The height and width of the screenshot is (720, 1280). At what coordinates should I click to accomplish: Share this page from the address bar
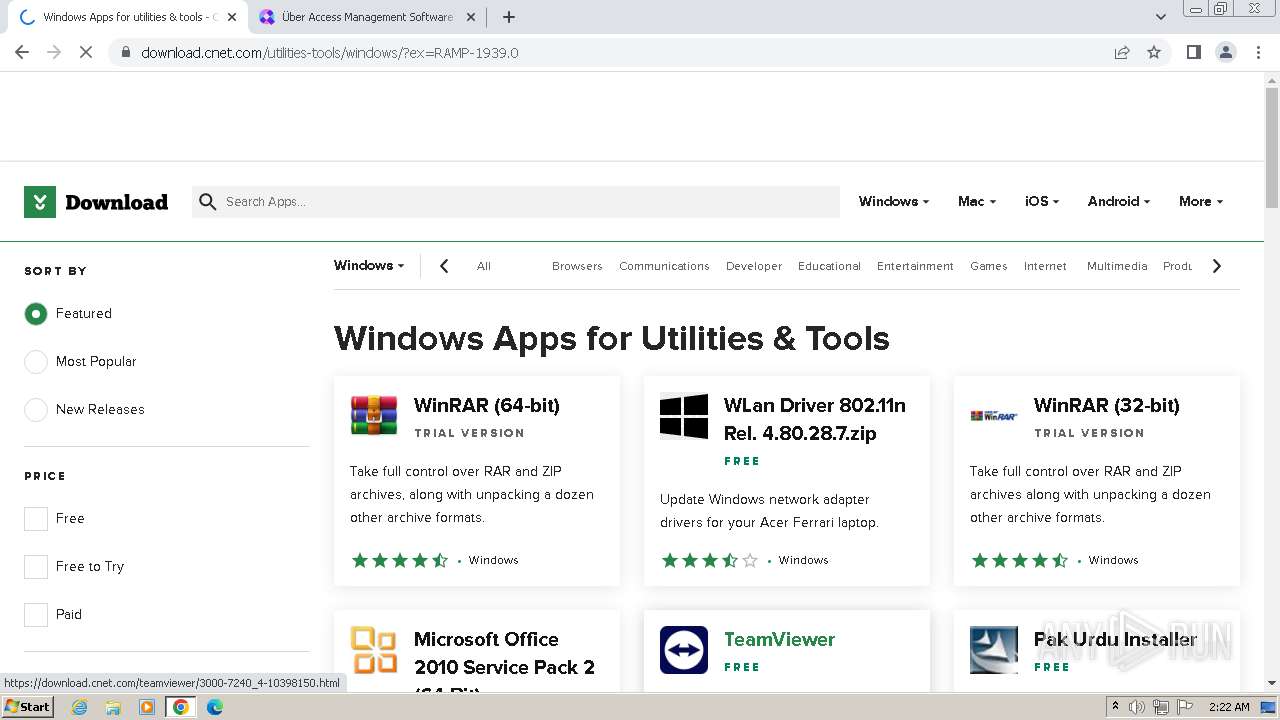click(1122, 52)
